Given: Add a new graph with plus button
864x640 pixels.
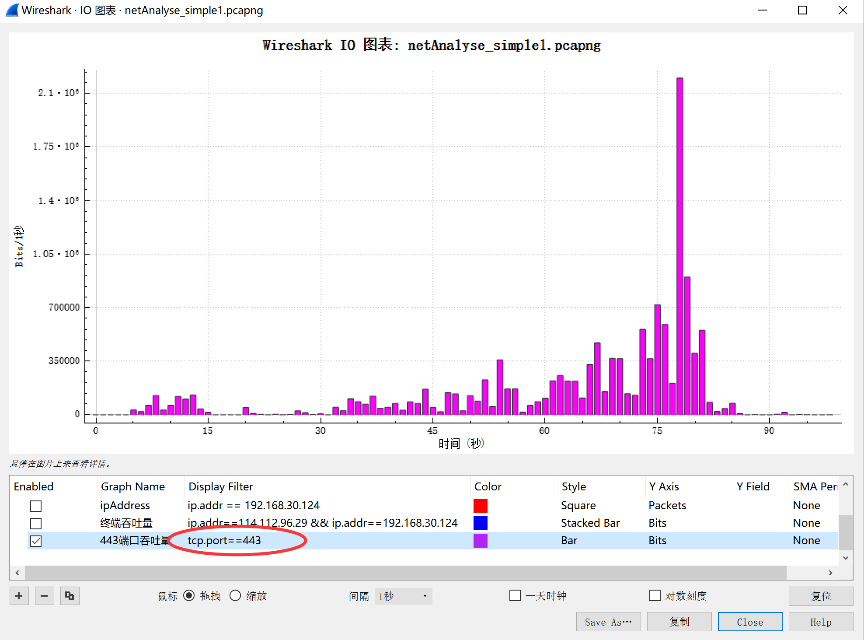Looking at the screenshot, I should [19, 596].
